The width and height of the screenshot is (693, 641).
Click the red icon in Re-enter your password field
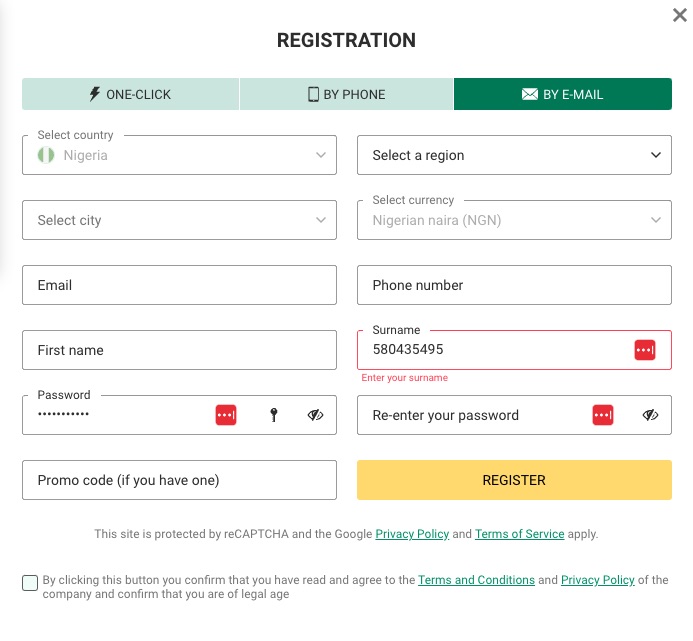click(603, 415)
